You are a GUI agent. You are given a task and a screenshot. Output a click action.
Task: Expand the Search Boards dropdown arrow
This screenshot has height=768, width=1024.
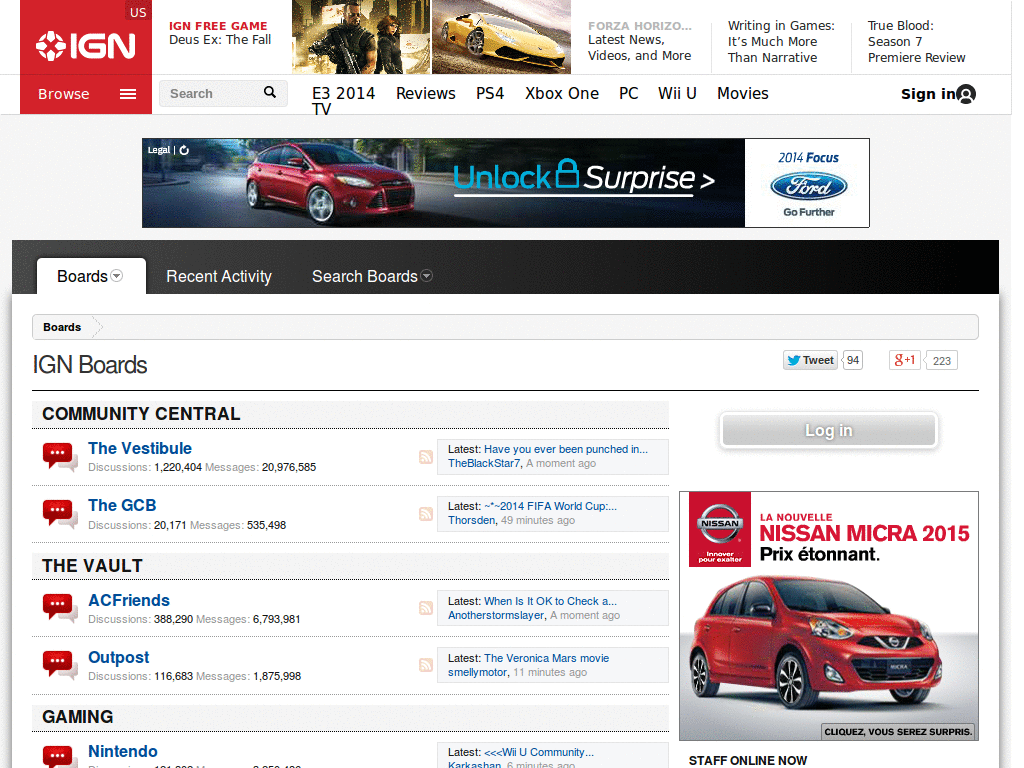427,276
